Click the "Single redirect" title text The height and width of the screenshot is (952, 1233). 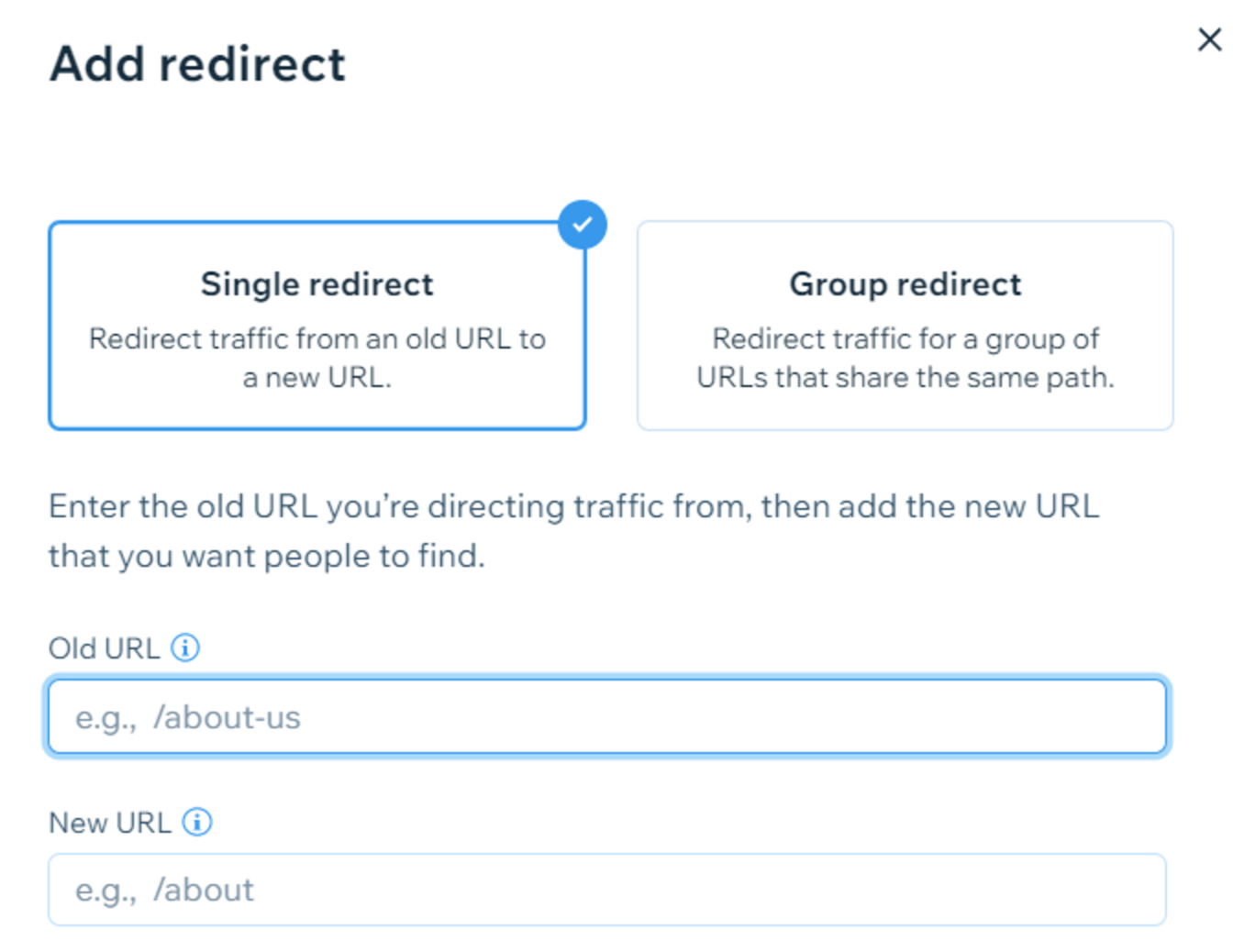pyautogui.click(x=317, y=284)
